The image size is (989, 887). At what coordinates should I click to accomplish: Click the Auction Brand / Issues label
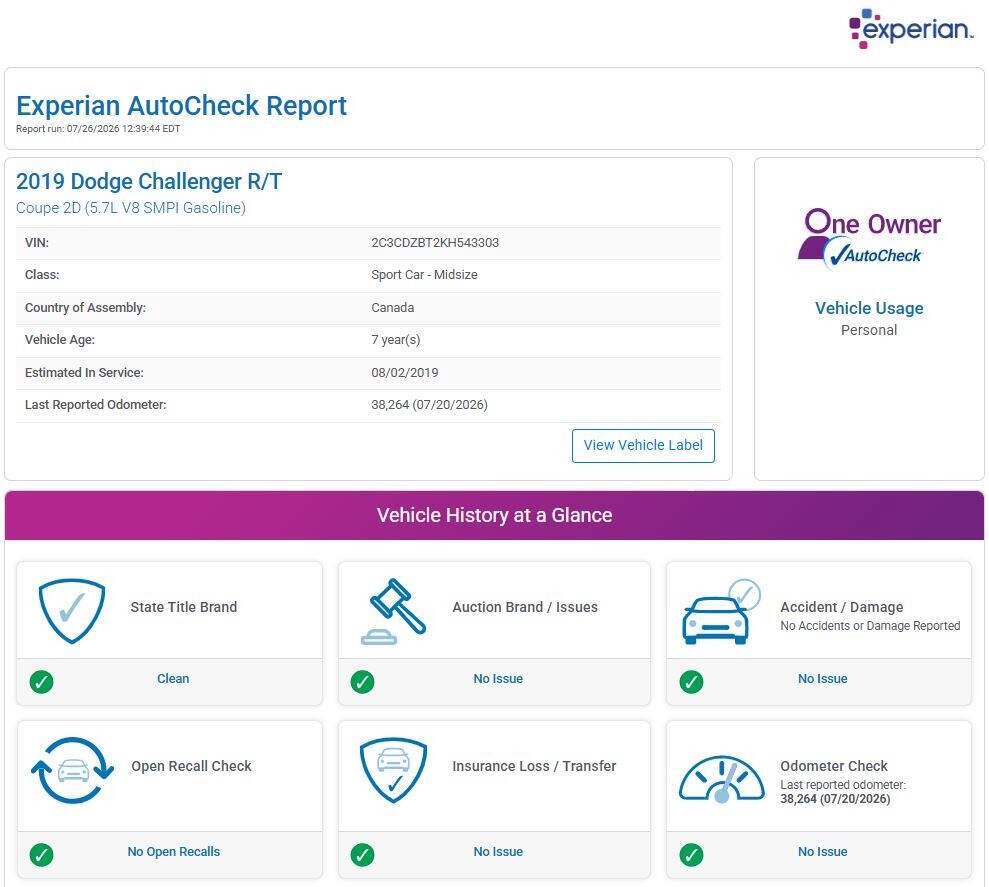point(525,608)
